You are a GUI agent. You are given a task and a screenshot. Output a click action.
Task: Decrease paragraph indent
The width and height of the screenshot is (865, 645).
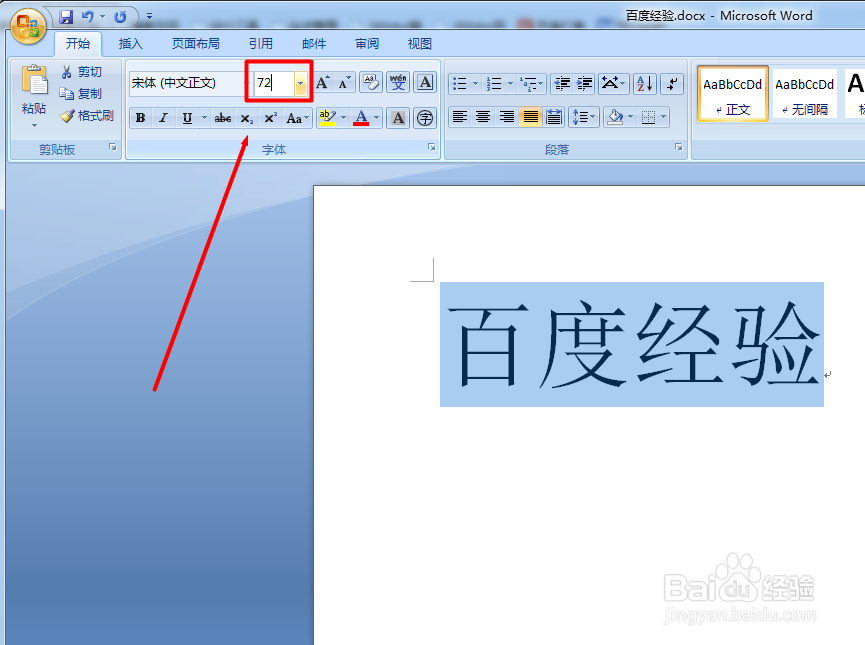point(562,84)
